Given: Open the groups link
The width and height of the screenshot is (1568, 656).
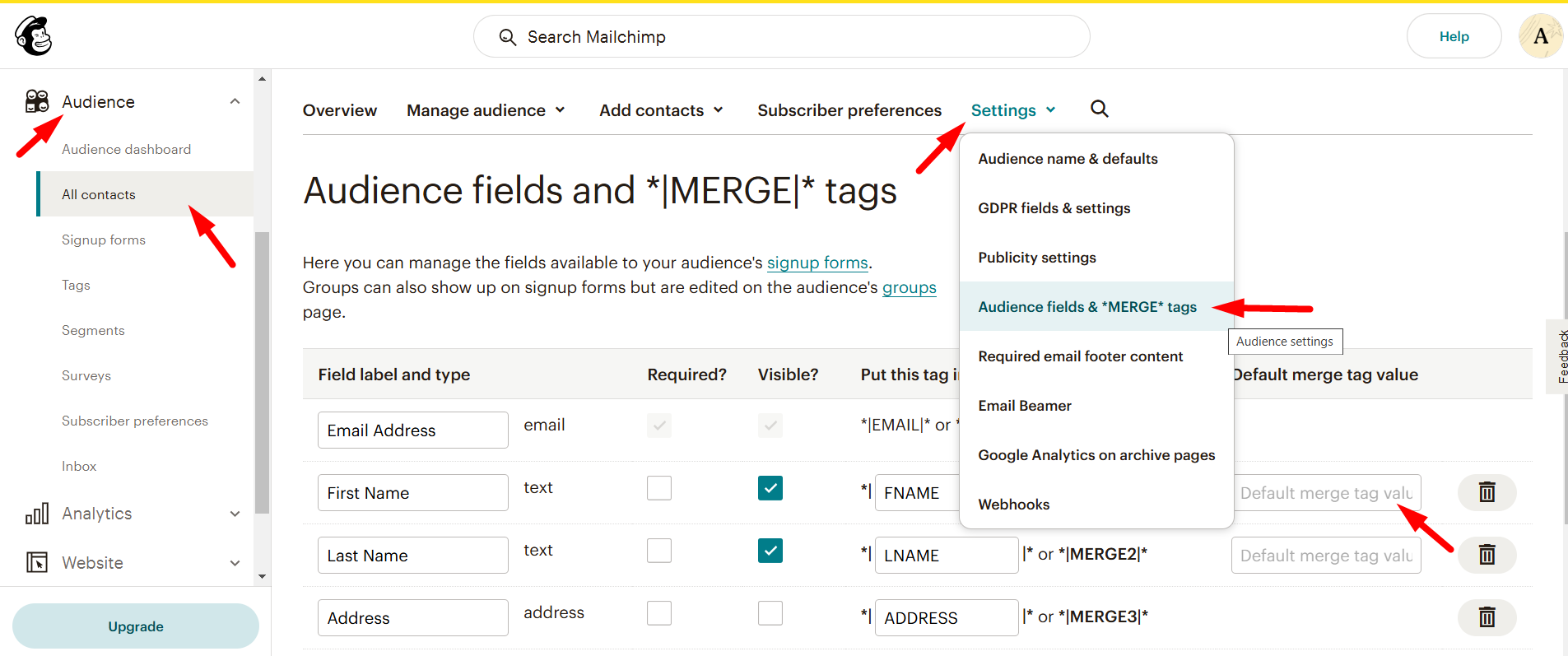Looking at the screenshot, I should pos(910,287).
